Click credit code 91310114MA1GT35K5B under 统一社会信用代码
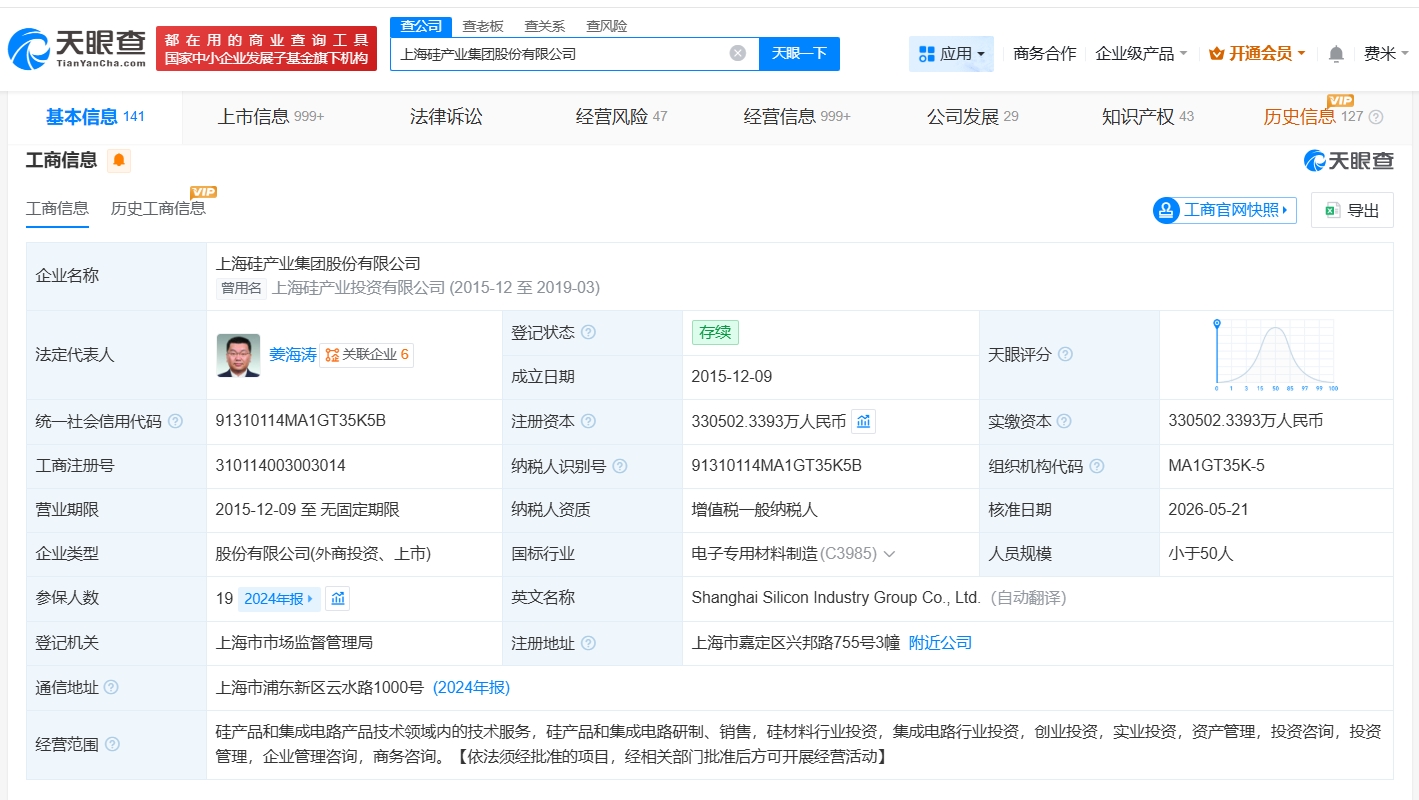This screenshot has height=800, width=1419. coord(301,421)
